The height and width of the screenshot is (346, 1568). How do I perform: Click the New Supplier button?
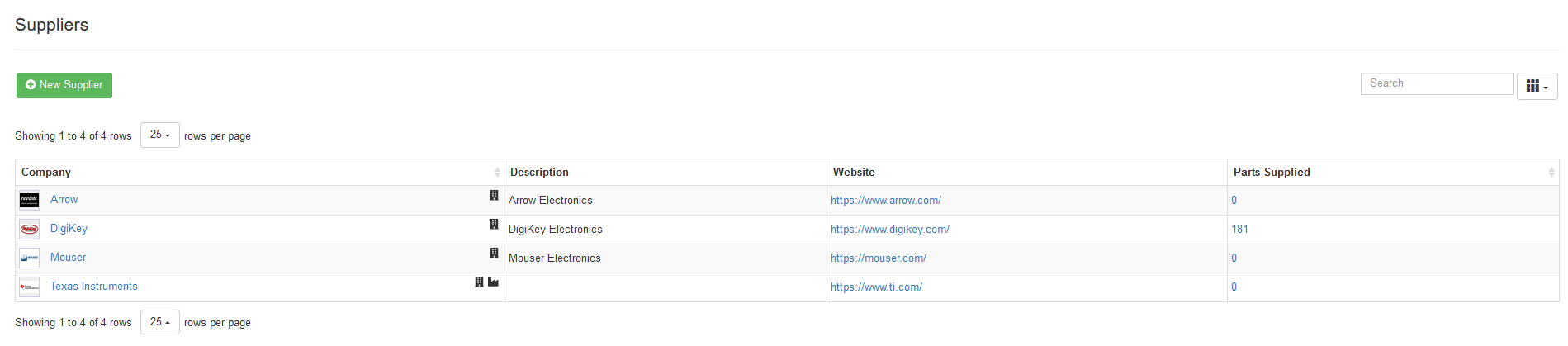(64, 85)
